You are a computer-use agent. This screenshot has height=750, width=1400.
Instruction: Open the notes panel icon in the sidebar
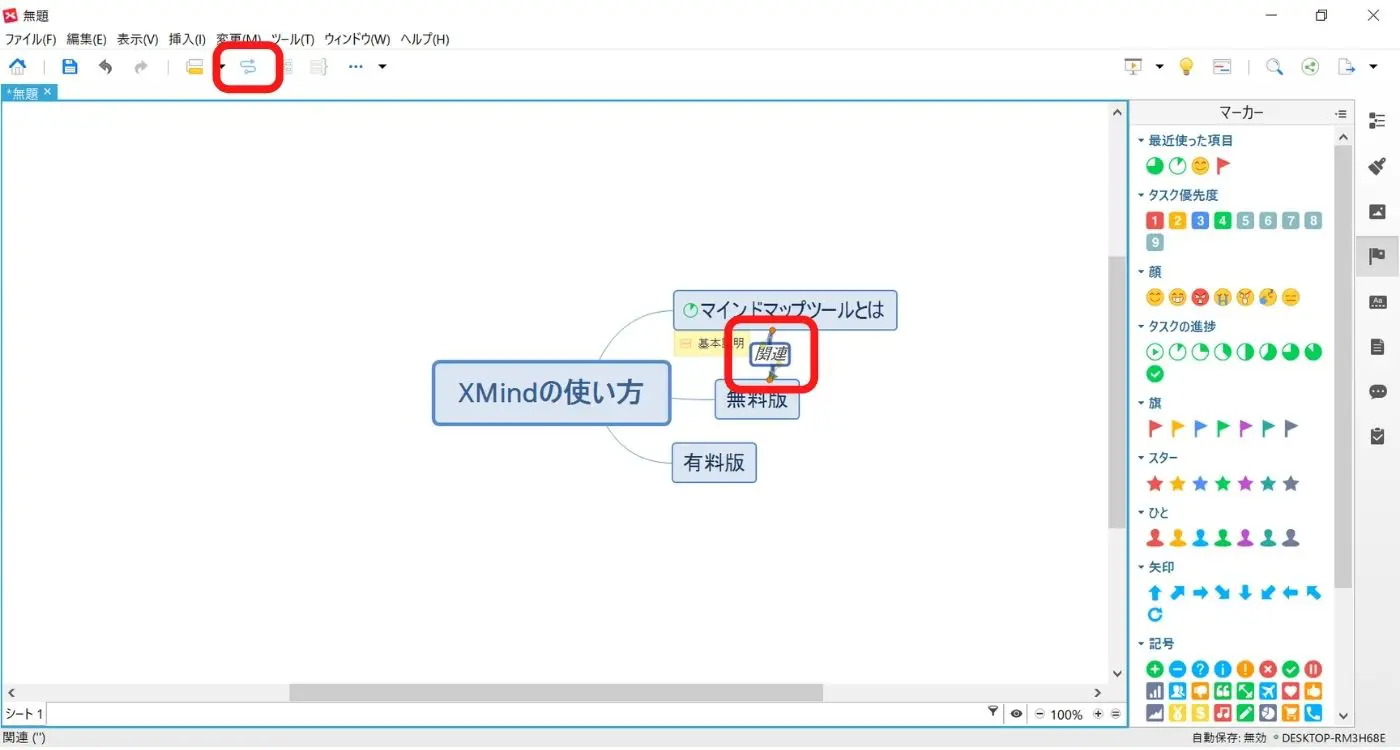1377,346
